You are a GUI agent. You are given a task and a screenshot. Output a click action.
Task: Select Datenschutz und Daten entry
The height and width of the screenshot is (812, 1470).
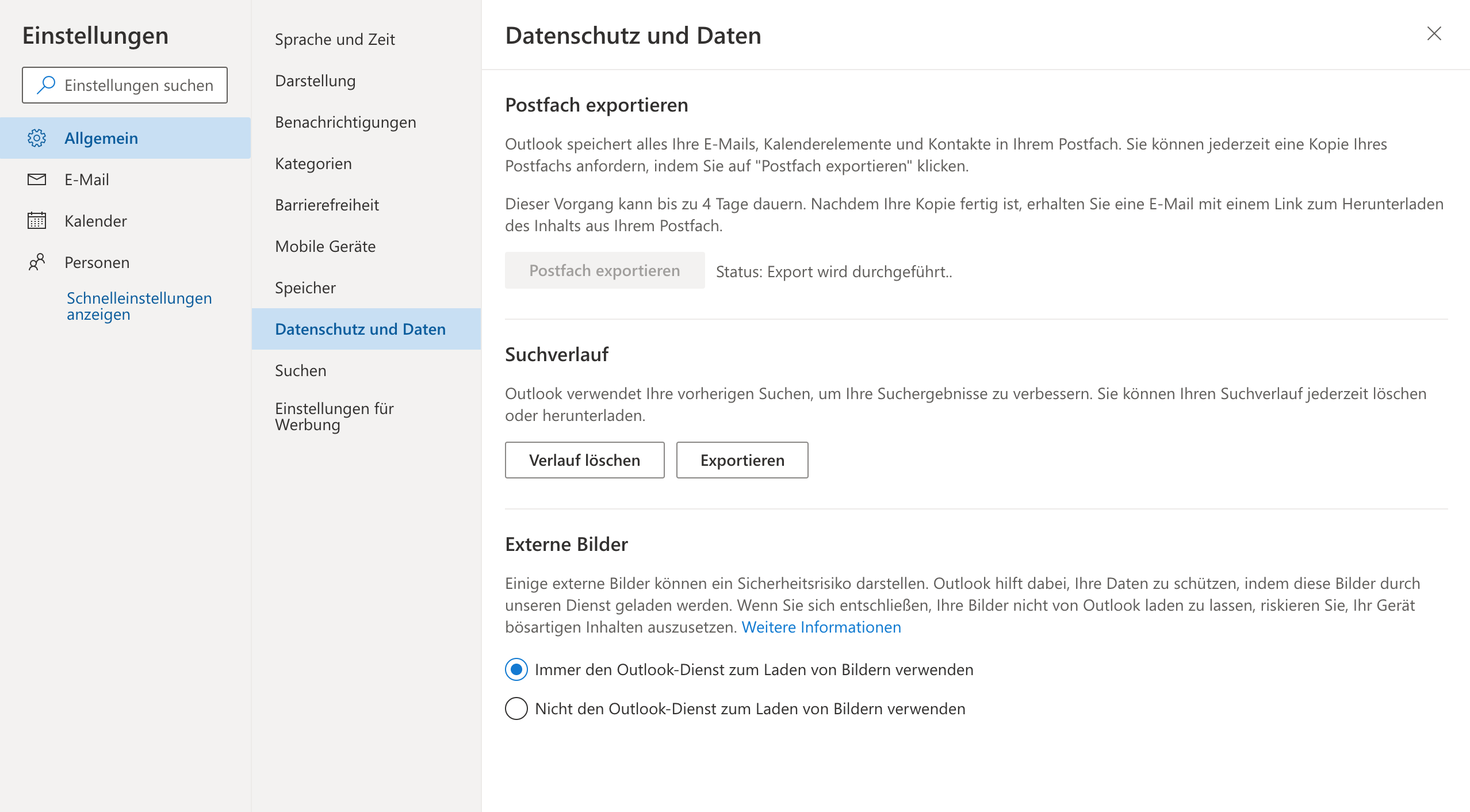(x=366, y=329)
